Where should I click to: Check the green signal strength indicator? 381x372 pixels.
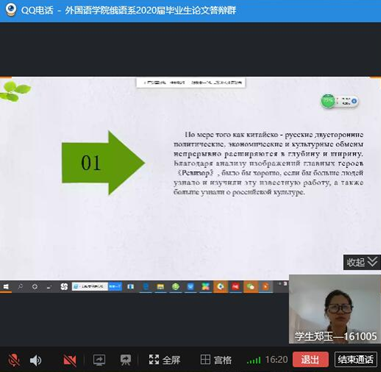(x=254, y=360)
